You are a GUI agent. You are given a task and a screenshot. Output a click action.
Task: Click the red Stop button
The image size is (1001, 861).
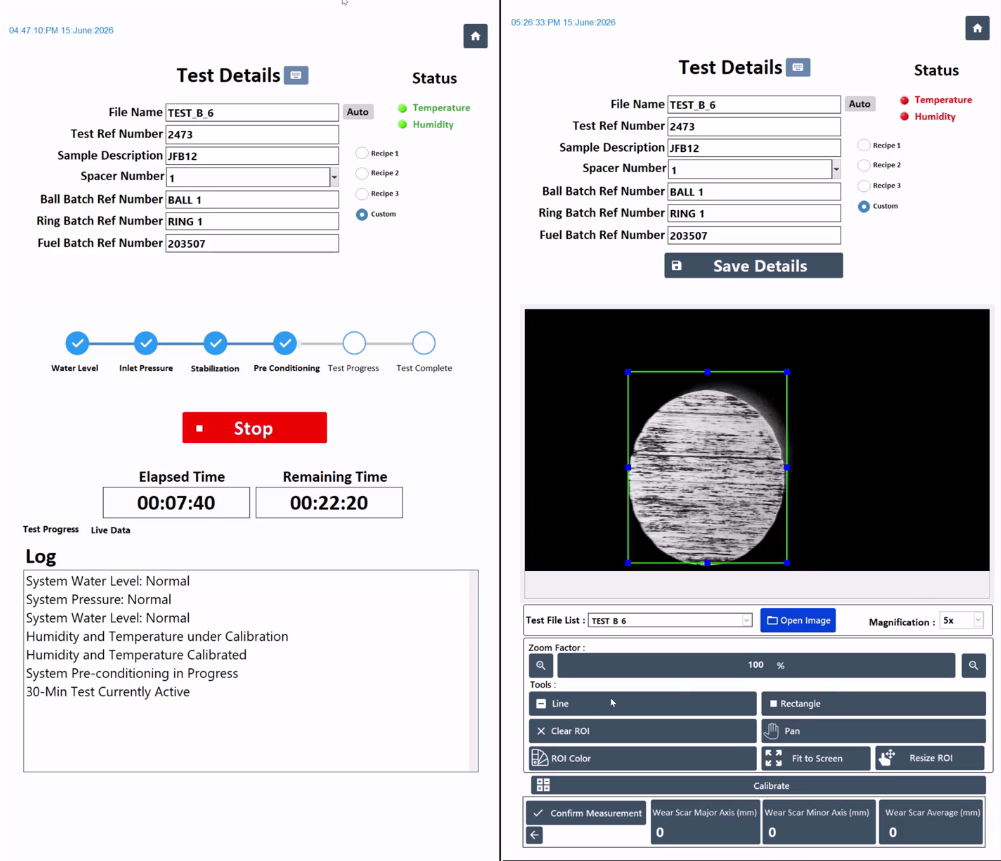(254, 428)
